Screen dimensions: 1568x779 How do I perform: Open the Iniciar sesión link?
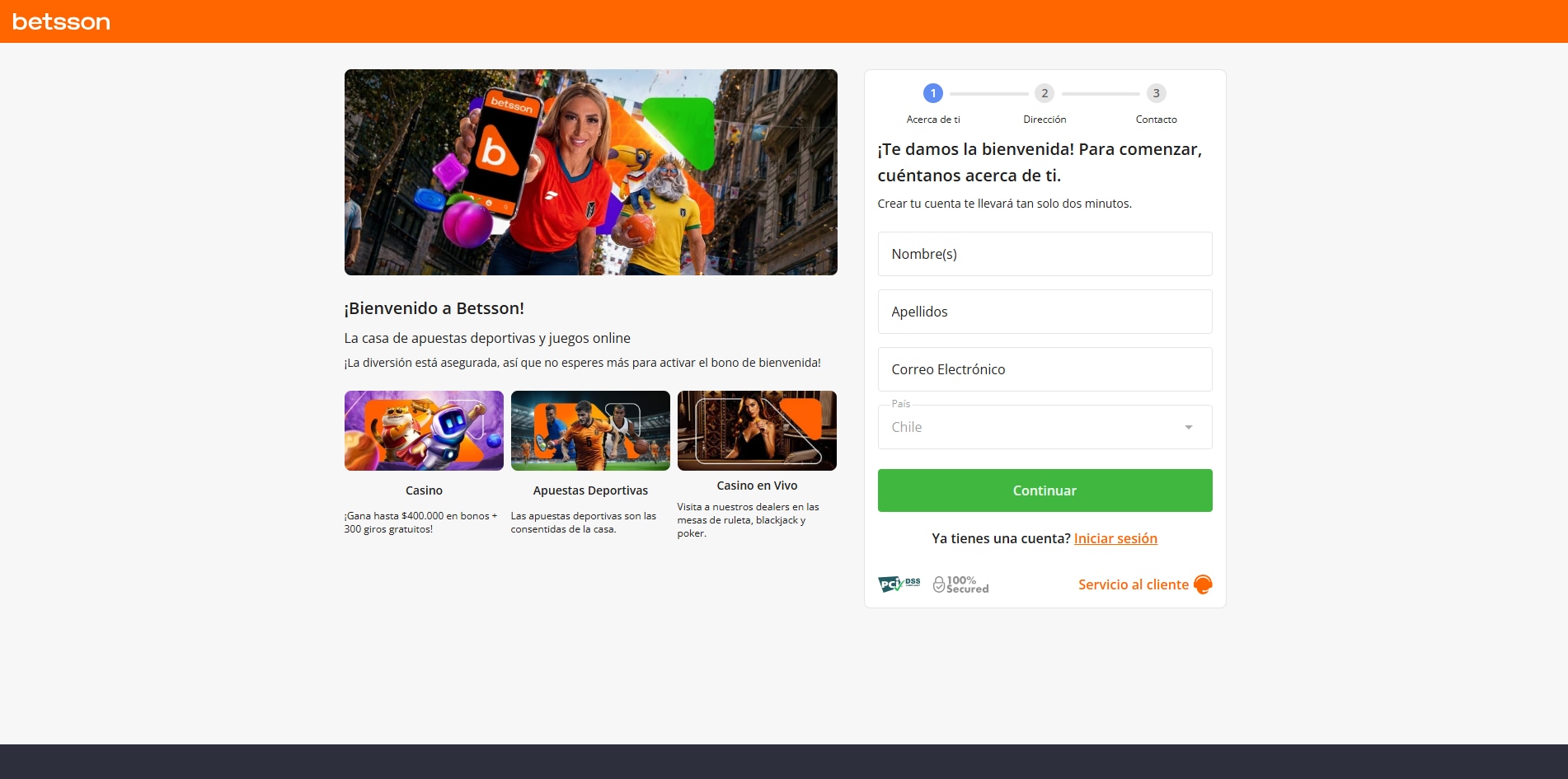click(x=1115, y=538)
